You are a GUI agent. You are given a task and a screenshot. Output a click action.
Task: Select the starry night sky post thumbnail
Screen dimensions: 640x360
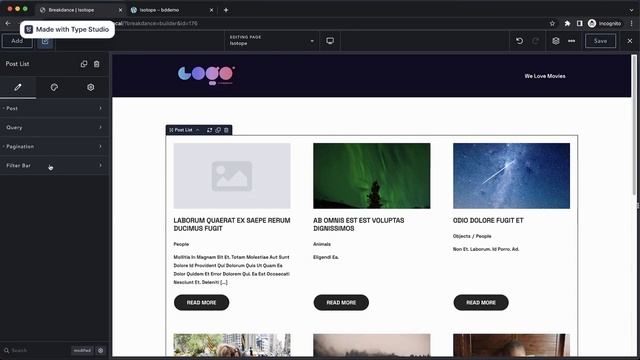pyautogui.click(x=511, y=176)
